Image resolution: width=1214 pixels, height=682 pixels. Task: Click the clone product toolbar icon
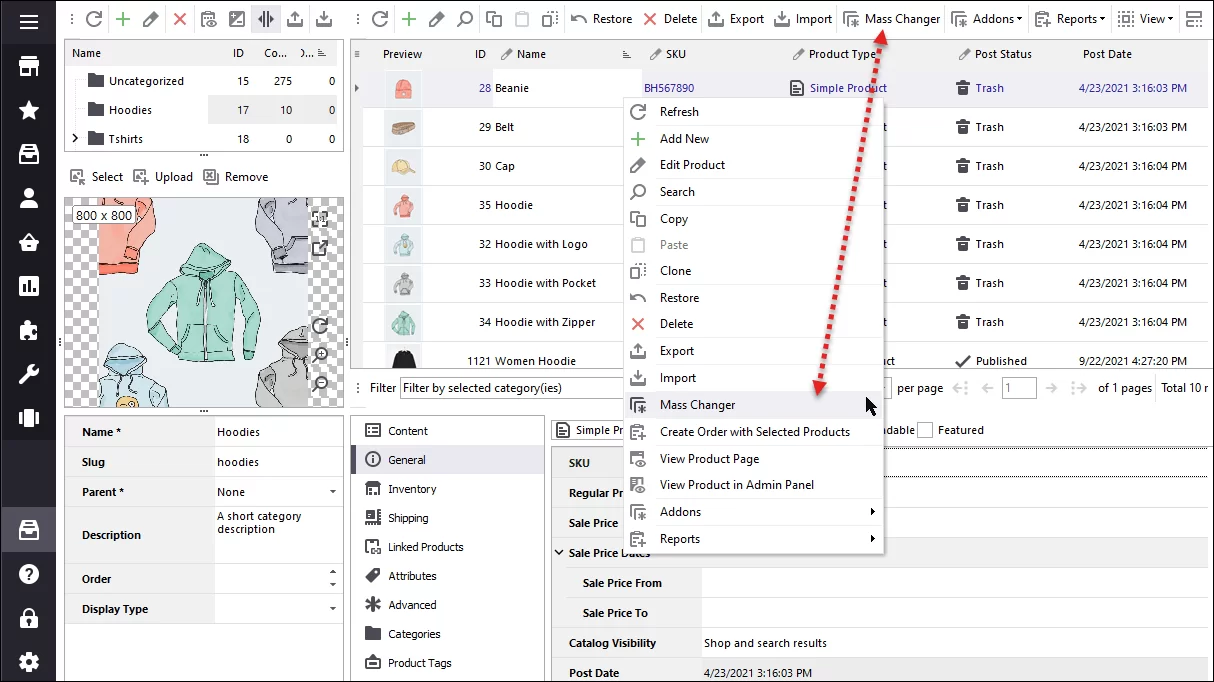tap(550, 19)
